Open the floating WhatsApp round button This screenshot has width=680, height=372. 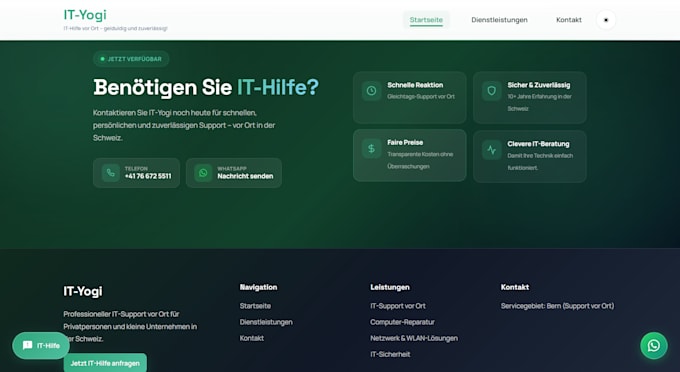(x=654, y=346)
